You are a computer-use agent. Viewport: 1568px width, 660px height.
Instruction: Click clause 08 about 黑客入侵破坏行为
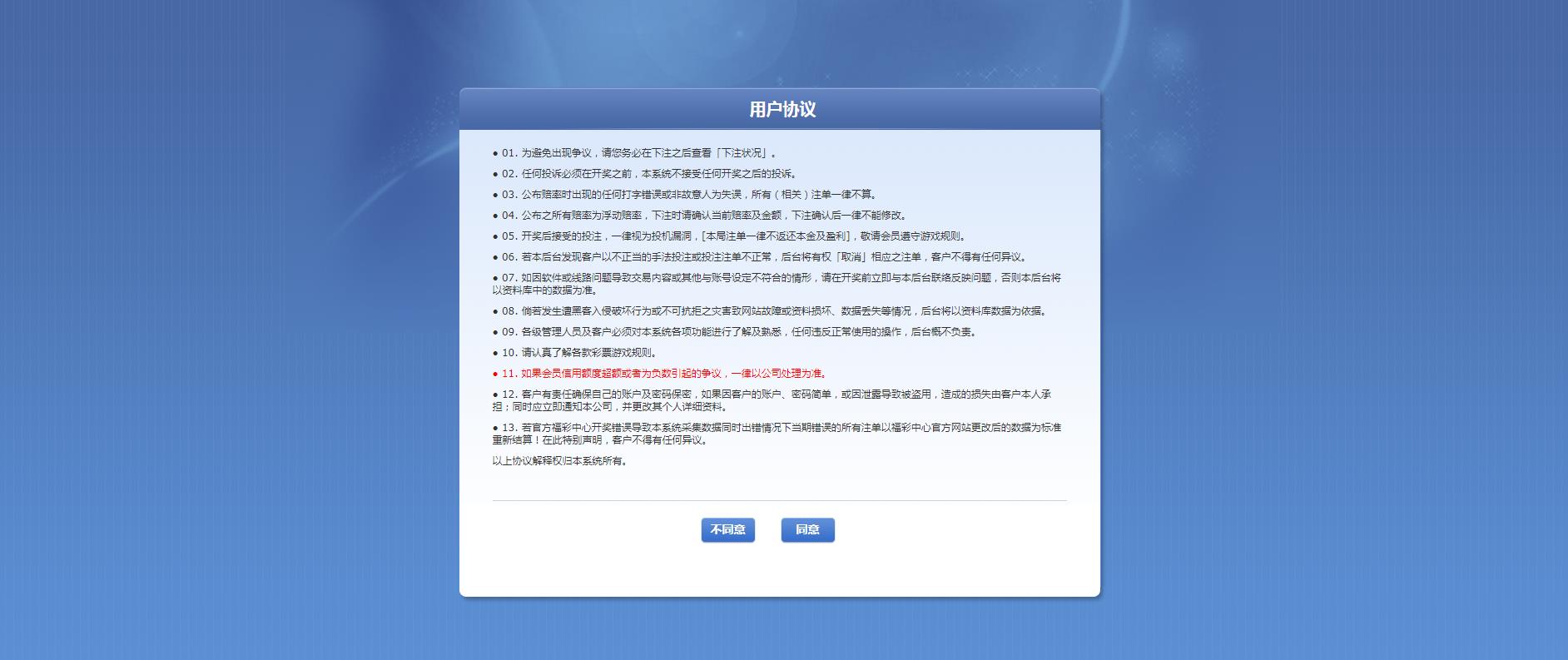[x=770, y=311]
